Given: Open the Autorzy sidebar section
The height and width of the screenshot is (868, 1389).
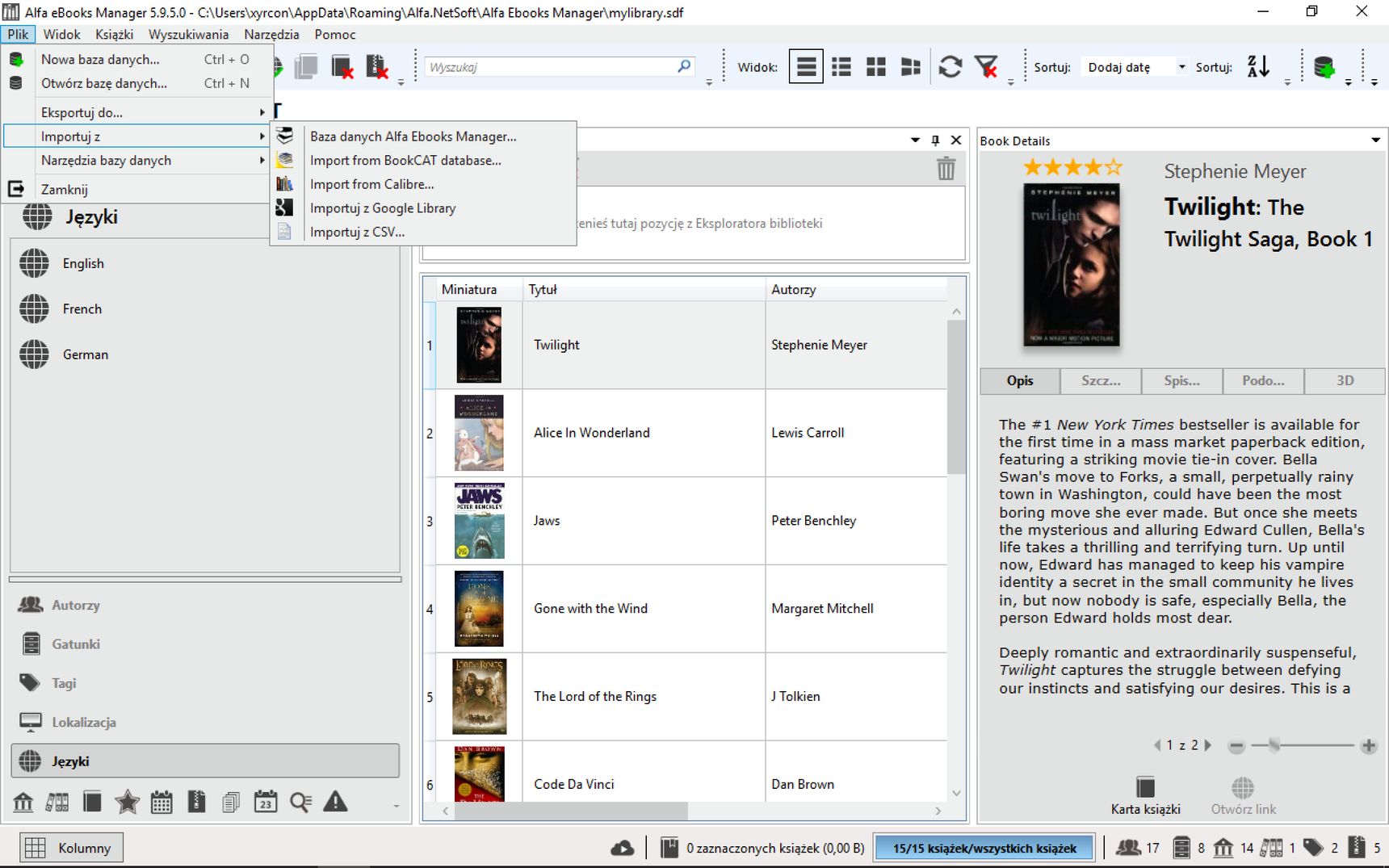Looking at the screenshot, I should click(x=205, y=605).
